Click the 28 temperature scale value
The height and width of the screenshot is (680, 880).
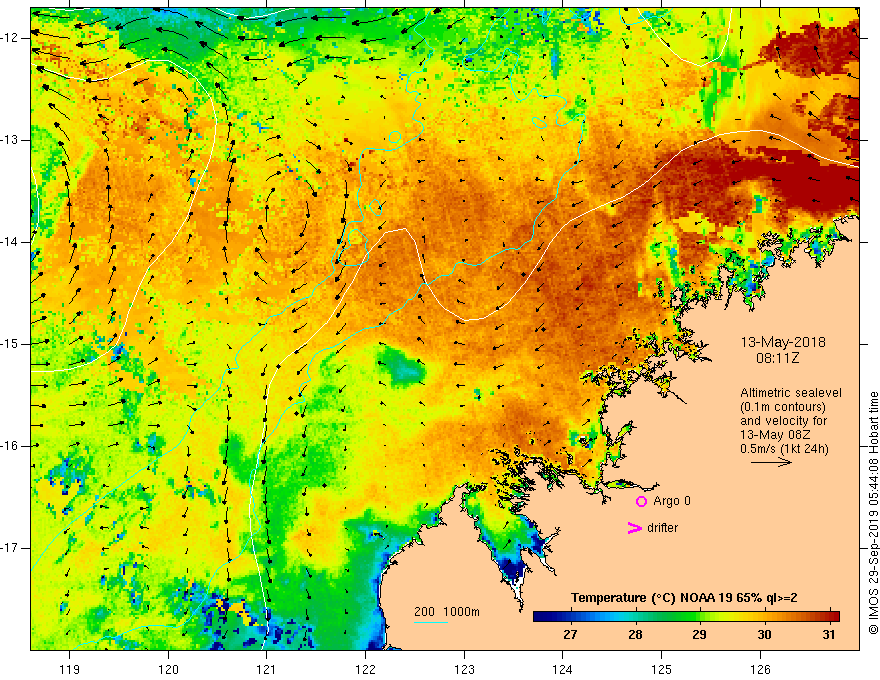pos(635,635)
